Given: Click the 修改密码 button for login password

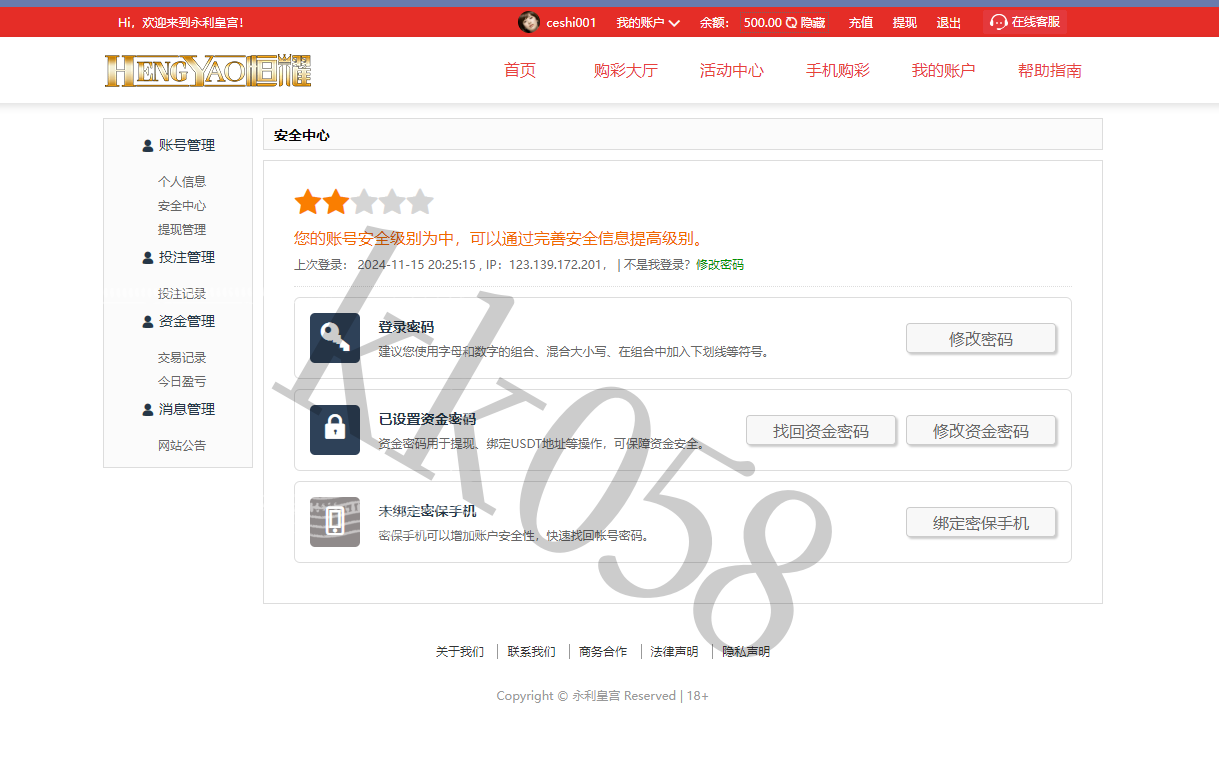Looking at the screenshot, I should [981, 339].
